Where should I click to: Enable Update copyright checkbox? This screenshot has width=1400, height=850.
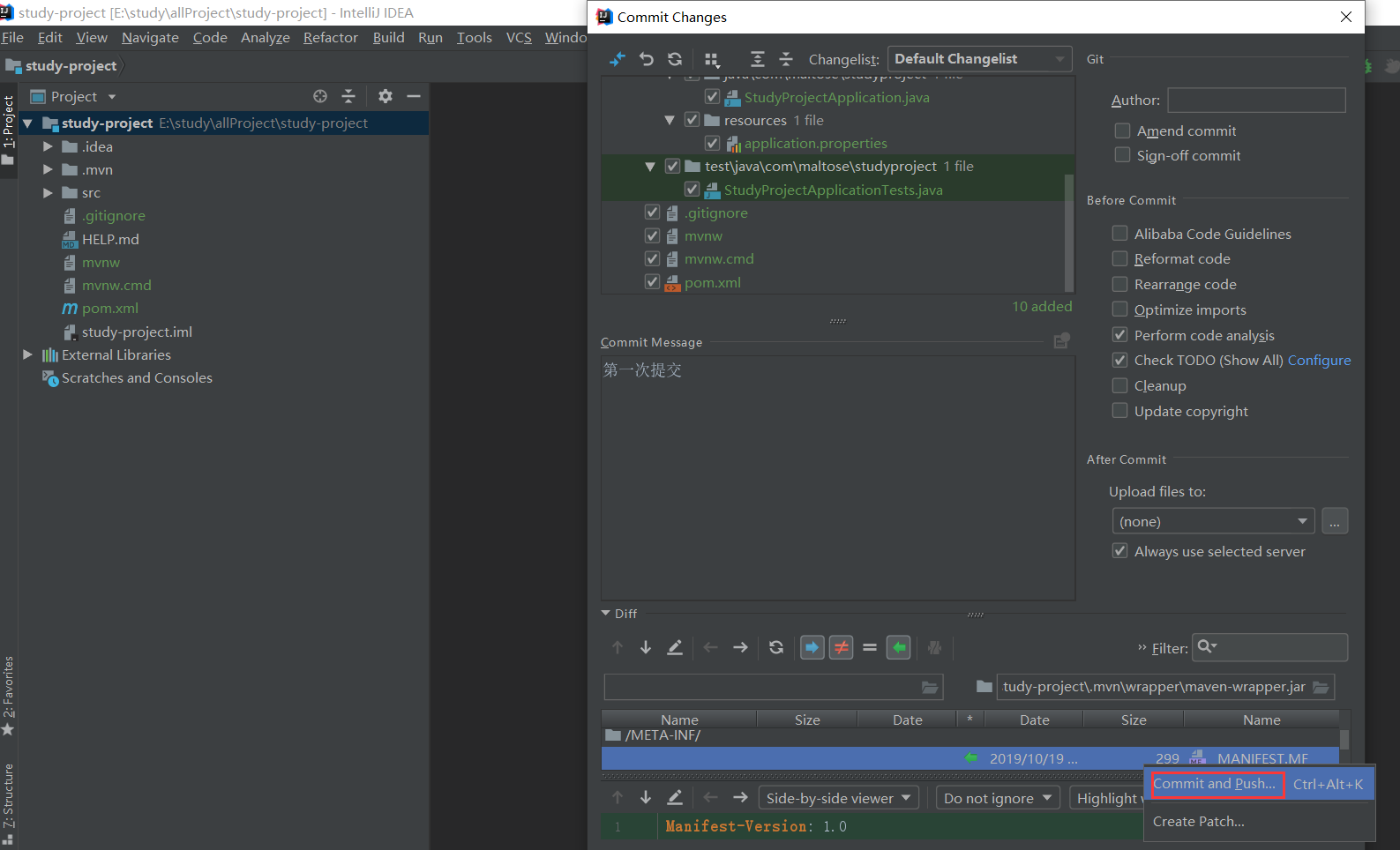pos(1119,411)
